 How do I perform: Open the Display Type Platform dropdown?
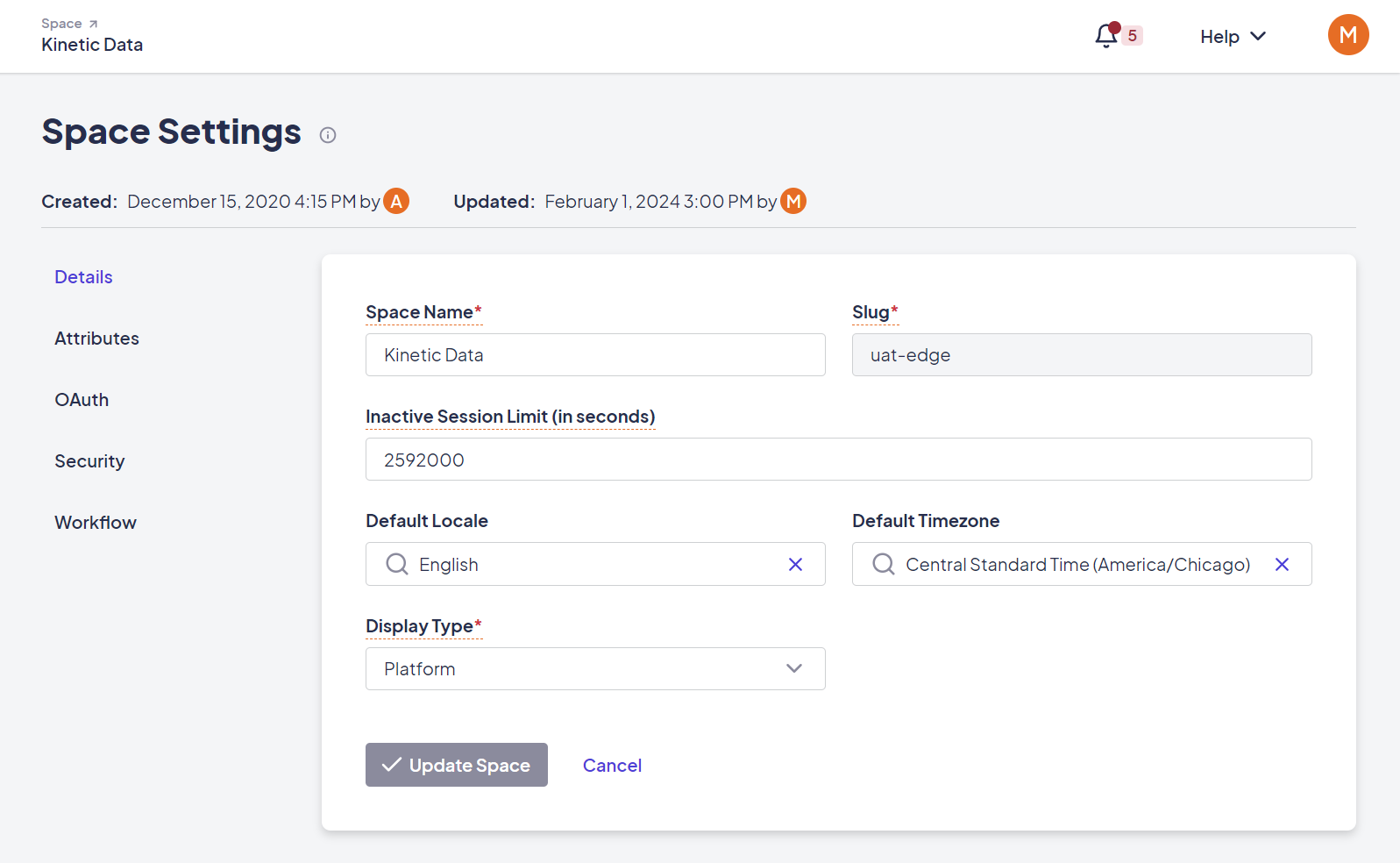click(595, 668)
